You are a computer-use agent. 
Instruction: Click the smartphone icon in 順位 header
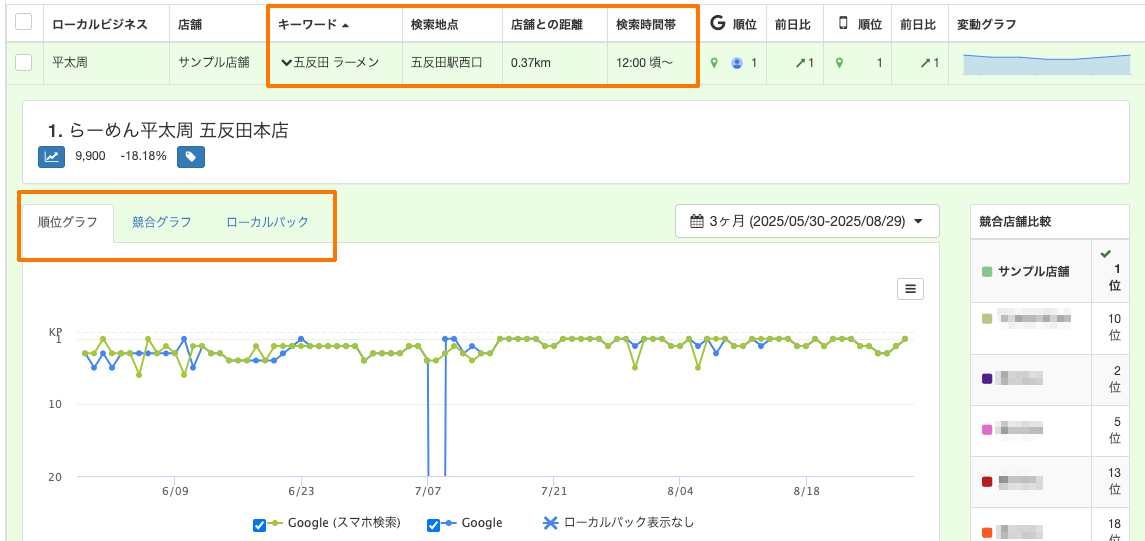(x=843, y=23)
